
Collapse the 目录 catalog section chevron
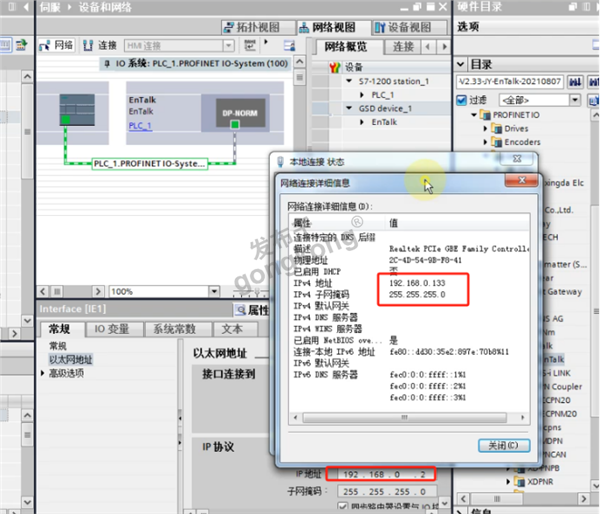coord(460,64)
